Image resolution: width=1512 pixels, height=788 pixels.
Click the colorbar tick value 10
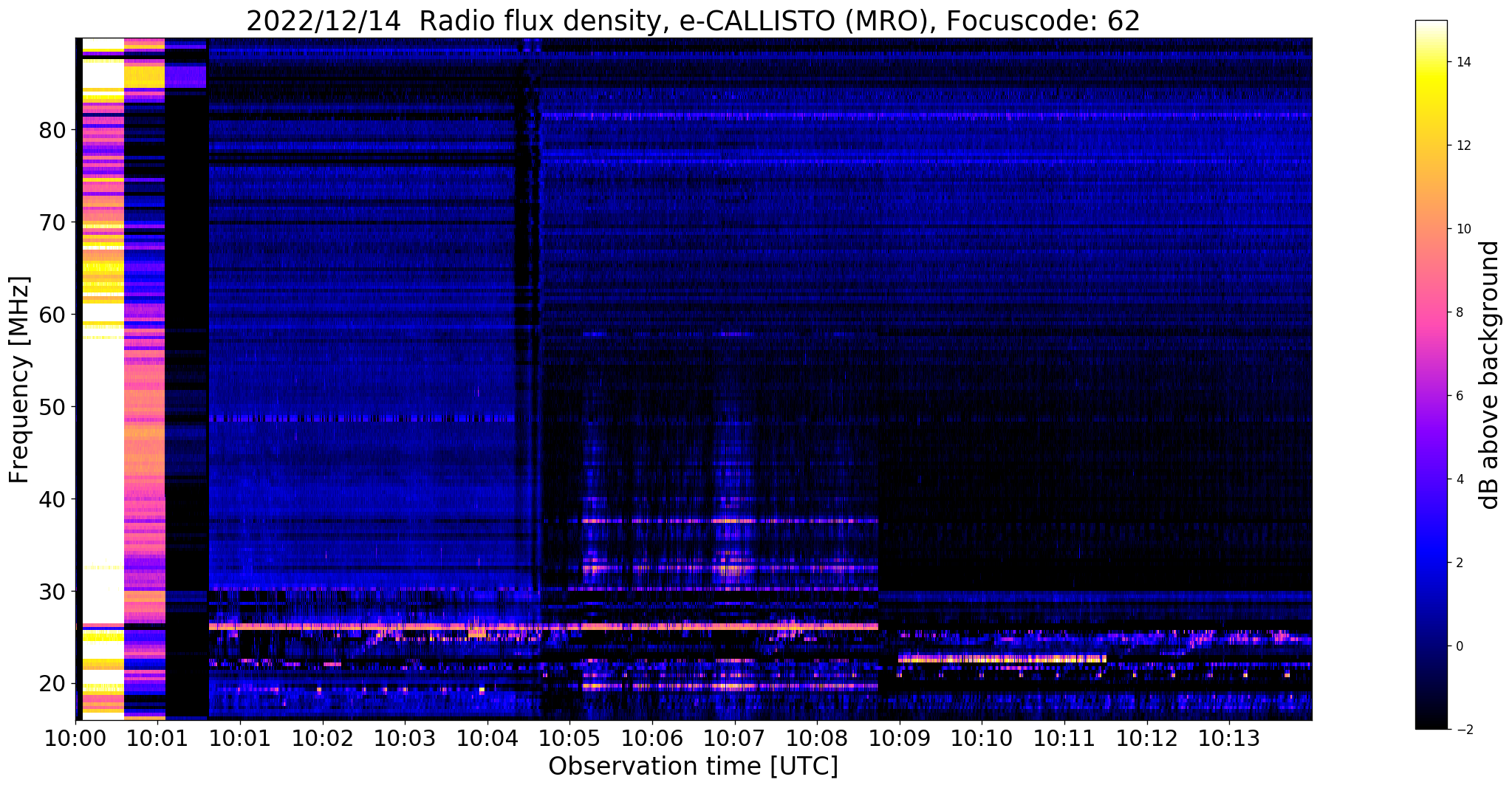1463,229
